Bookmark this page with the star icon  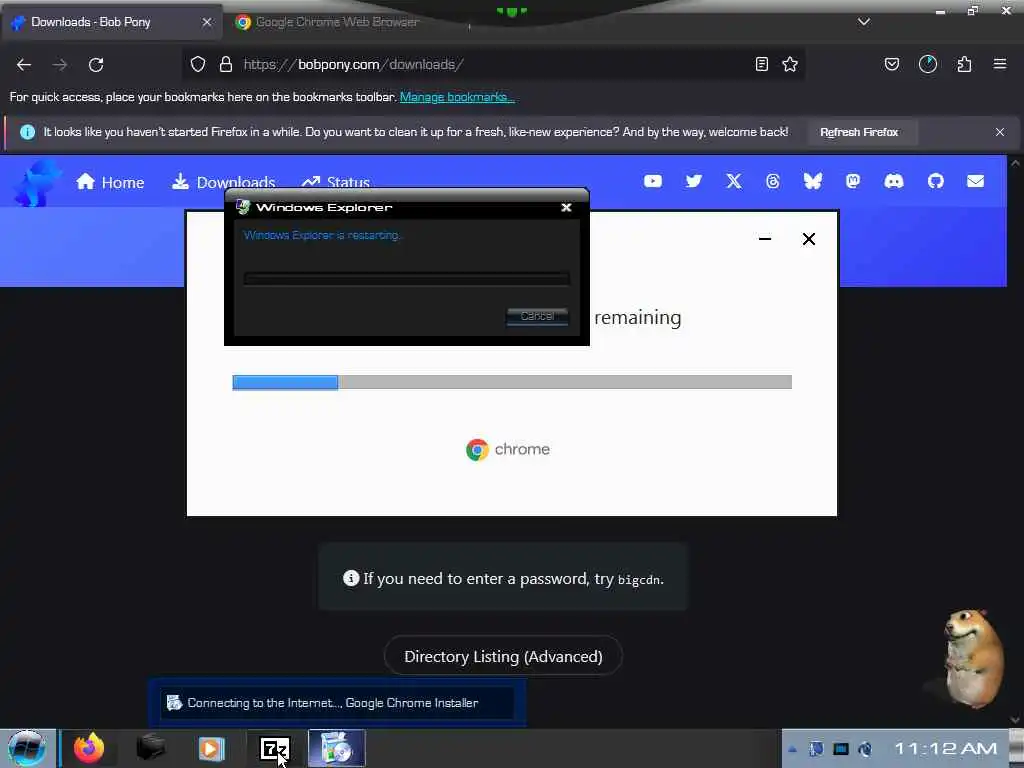[790, 64]
